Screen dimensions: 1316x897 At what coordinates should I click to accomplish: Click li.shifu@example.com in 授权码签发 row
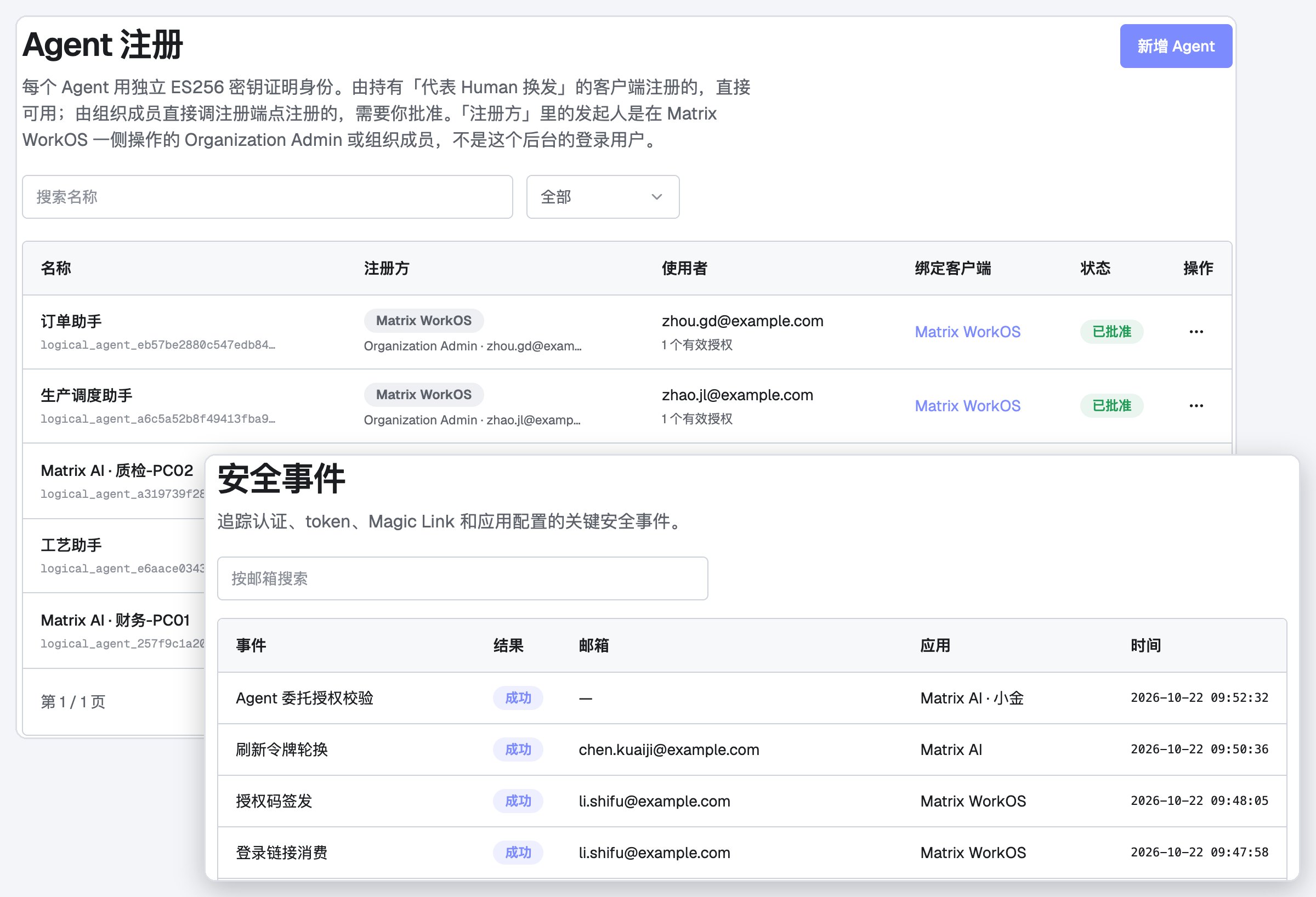[655, 801]
